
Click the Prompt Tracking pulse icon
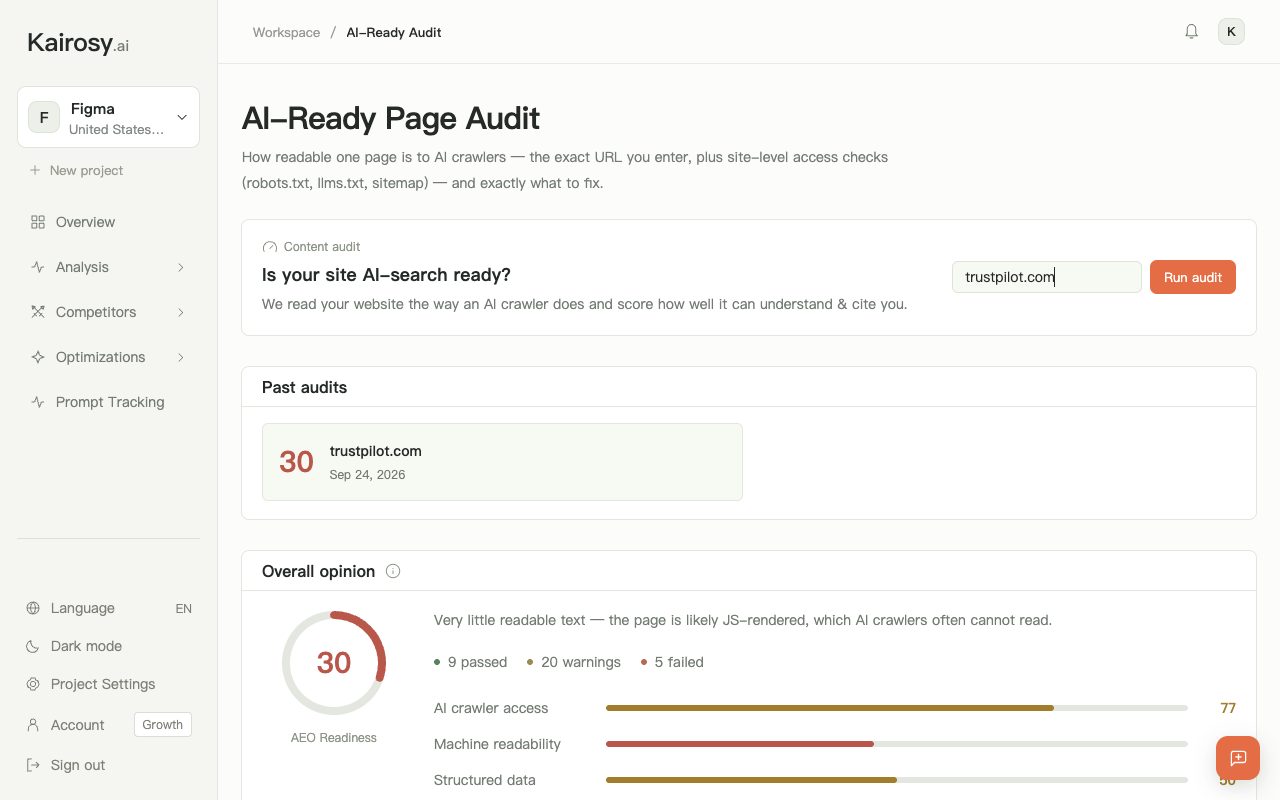click(38, 402)
